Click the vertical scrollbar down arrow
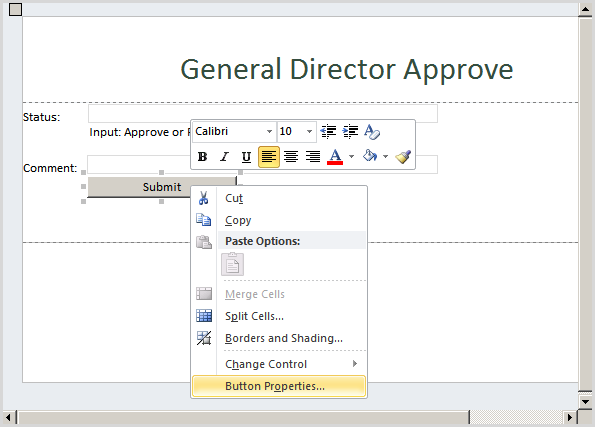The image size is (595, 427). point(585,401)
